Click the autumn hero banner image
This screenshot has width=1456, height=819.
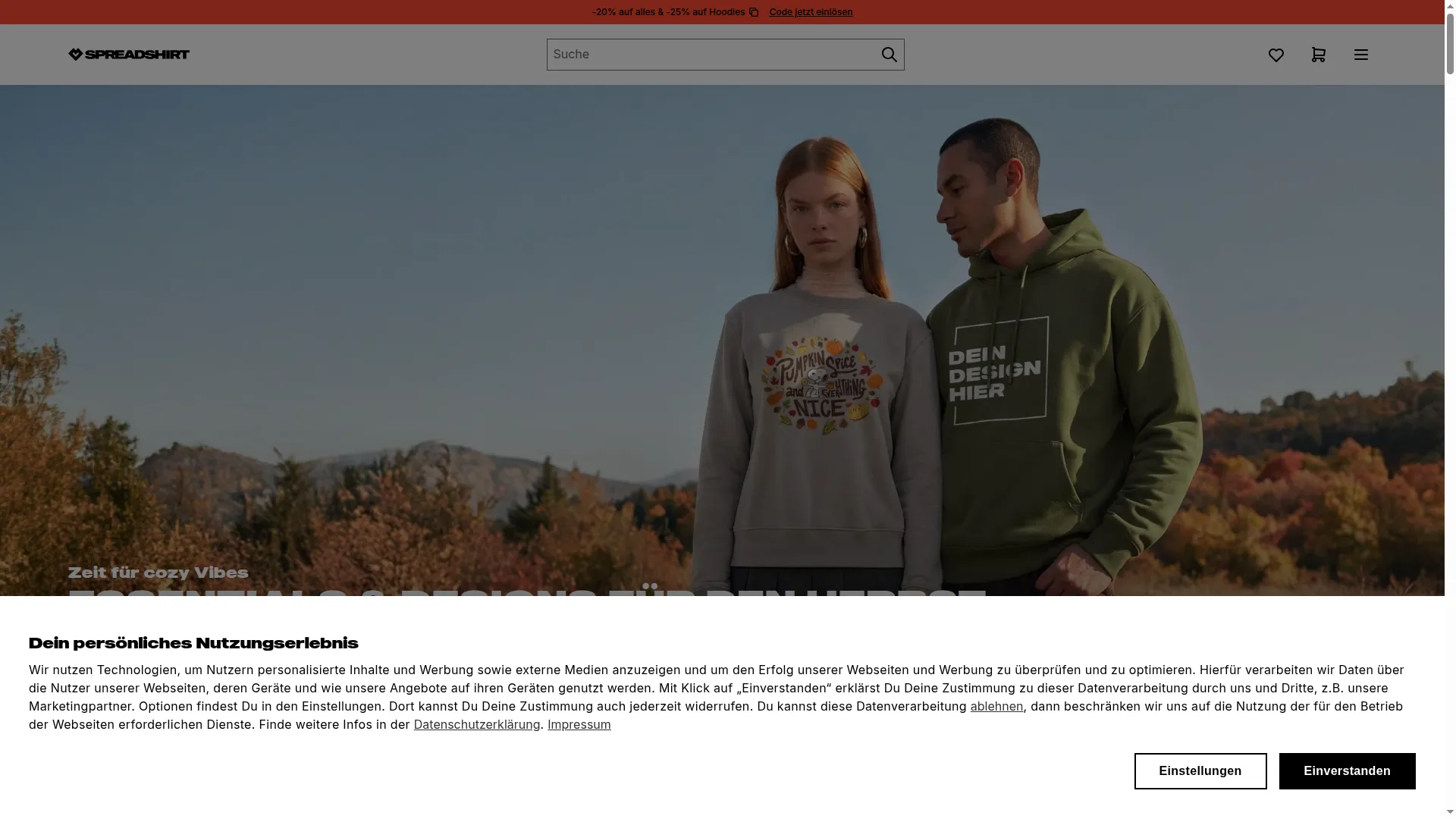(722, 340)
